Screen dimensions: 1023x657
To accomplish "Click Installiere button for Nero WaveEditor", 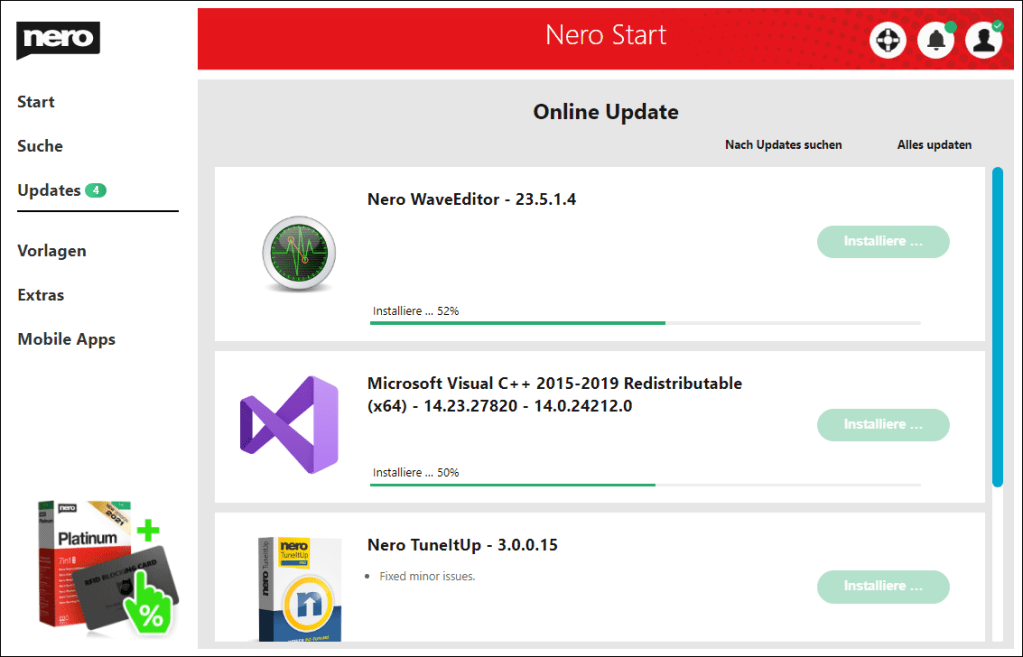I will [882, 241].
